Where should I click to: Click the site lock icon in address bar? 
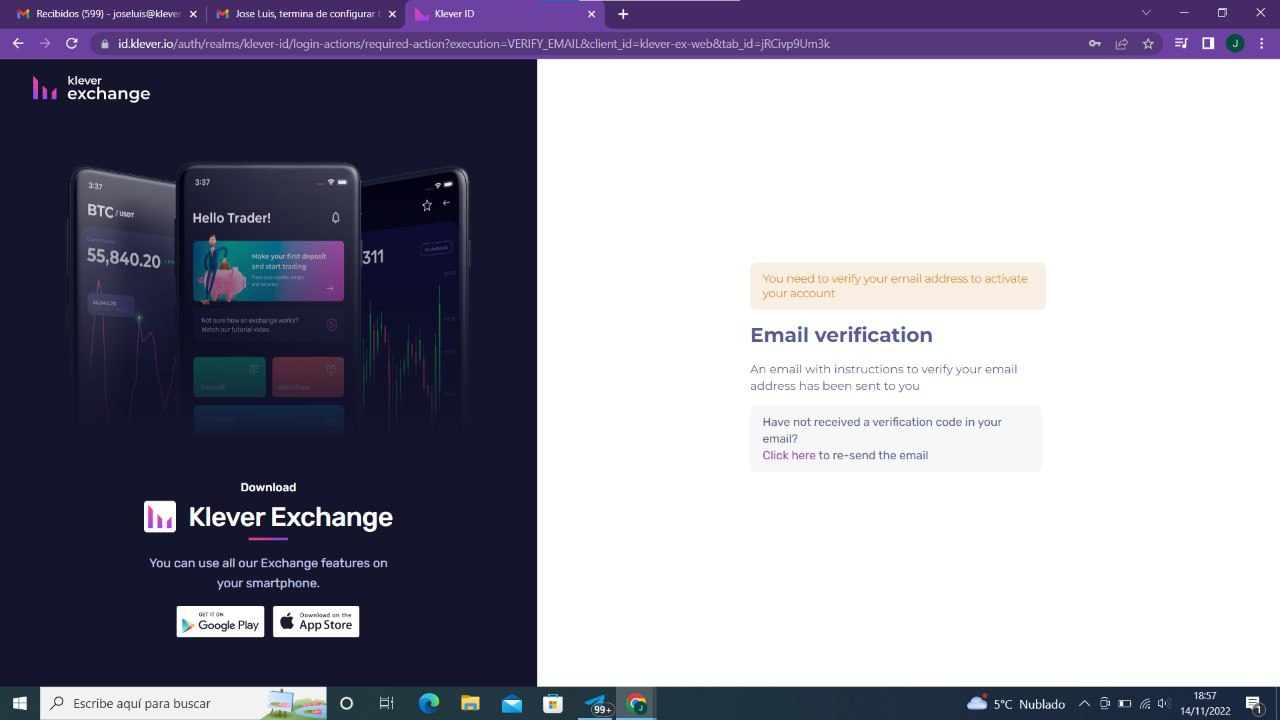pos(105,44)
